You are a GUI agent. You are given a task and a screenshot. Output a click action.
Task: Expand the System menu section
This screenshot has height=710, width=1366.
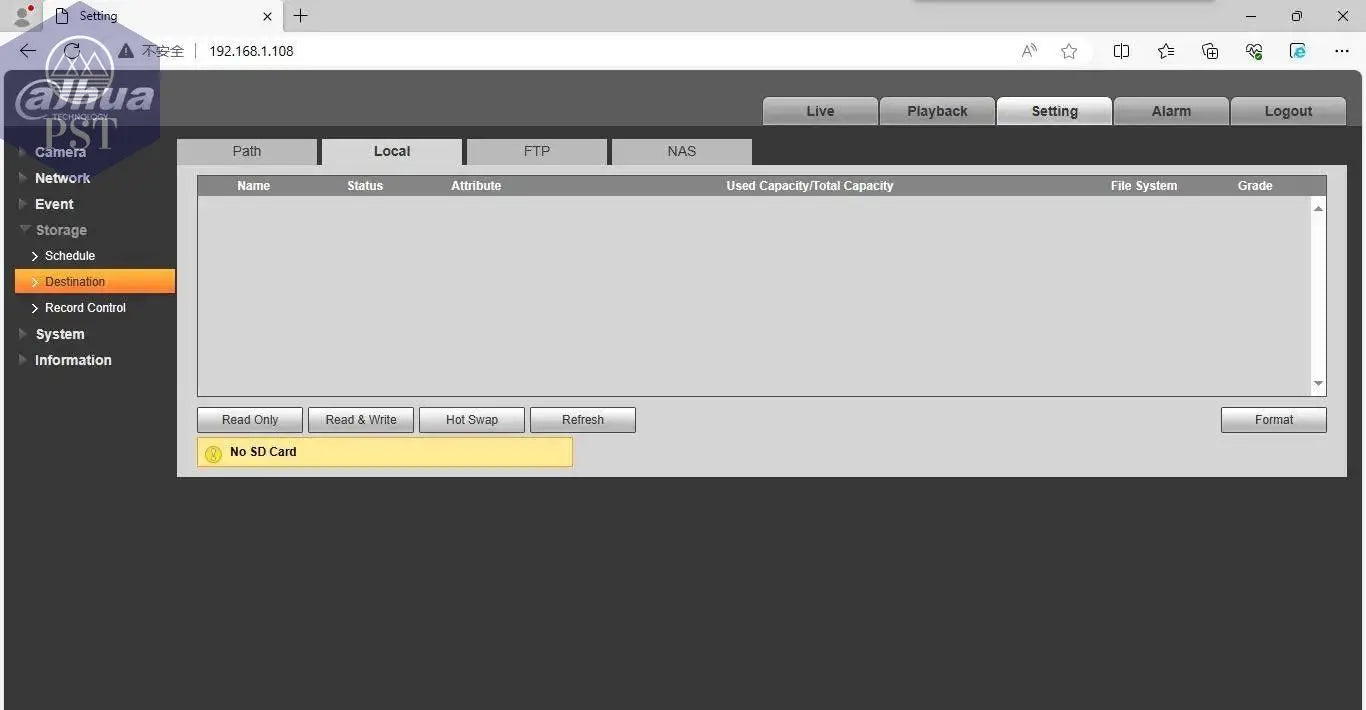pos(59,334)
